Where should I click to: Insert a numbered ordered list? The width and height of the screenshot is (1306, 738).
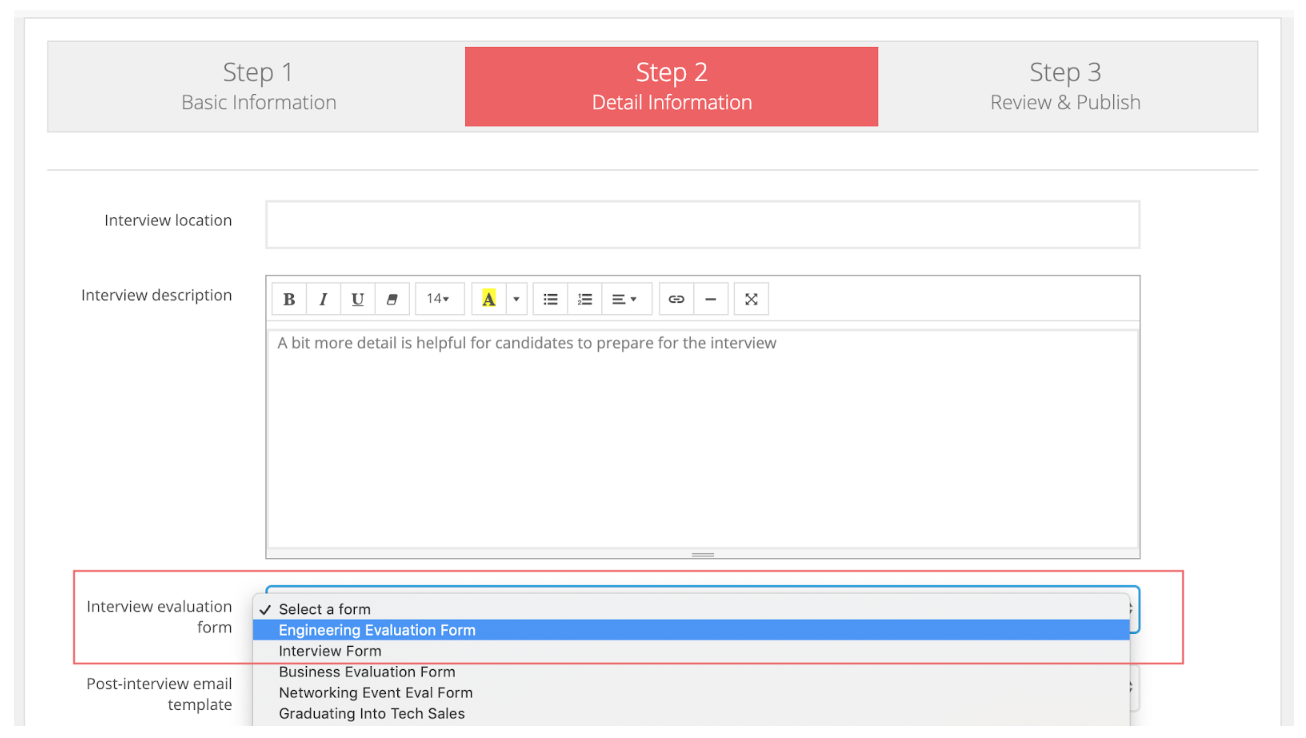click(x=585, y=299)
